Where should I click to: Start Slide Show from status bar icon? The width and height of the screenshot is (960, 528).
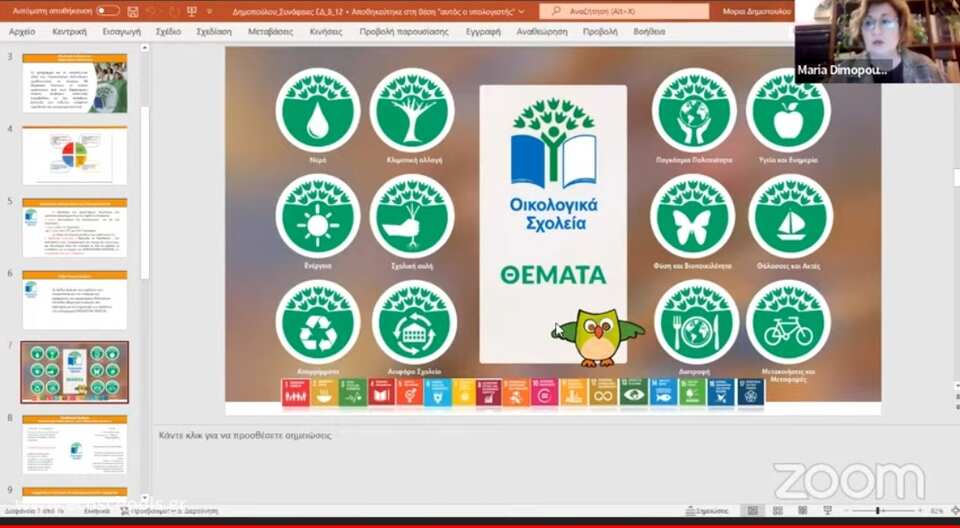pos(828,510)
